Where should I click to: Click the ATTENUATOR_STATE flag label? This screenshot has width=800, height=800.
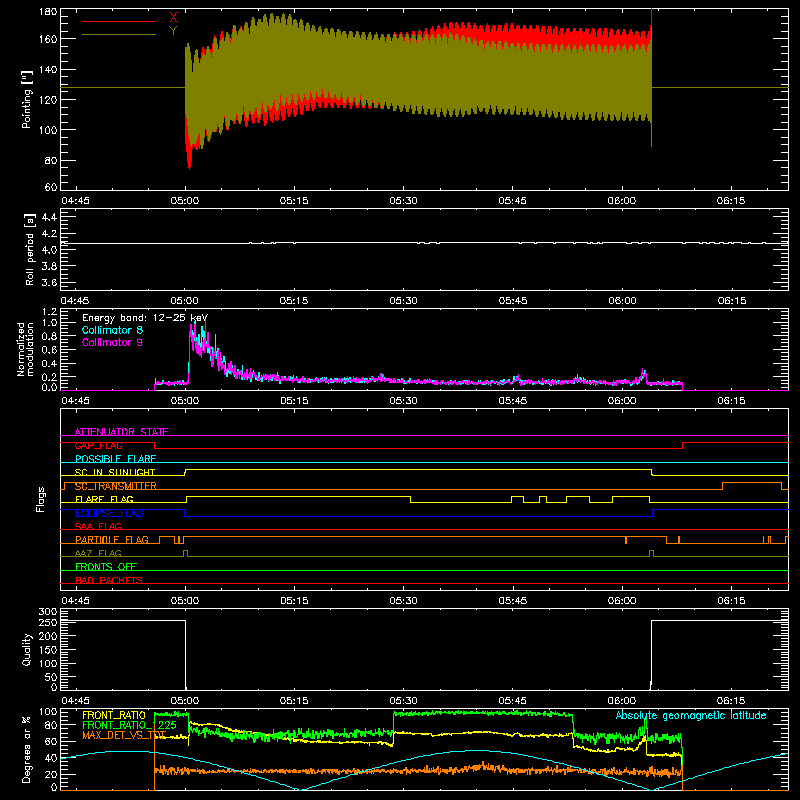tap(121, 432)
